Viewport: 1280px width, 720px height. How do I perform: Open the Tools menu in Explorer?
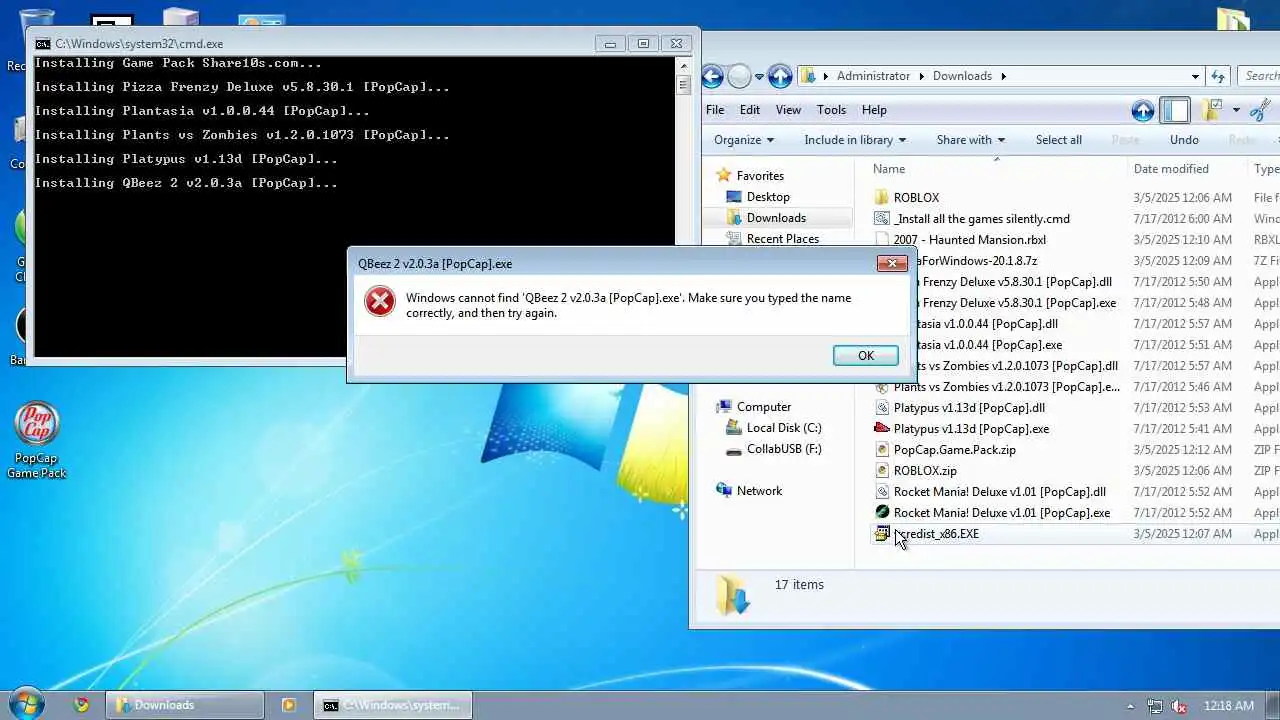(831, 110)
